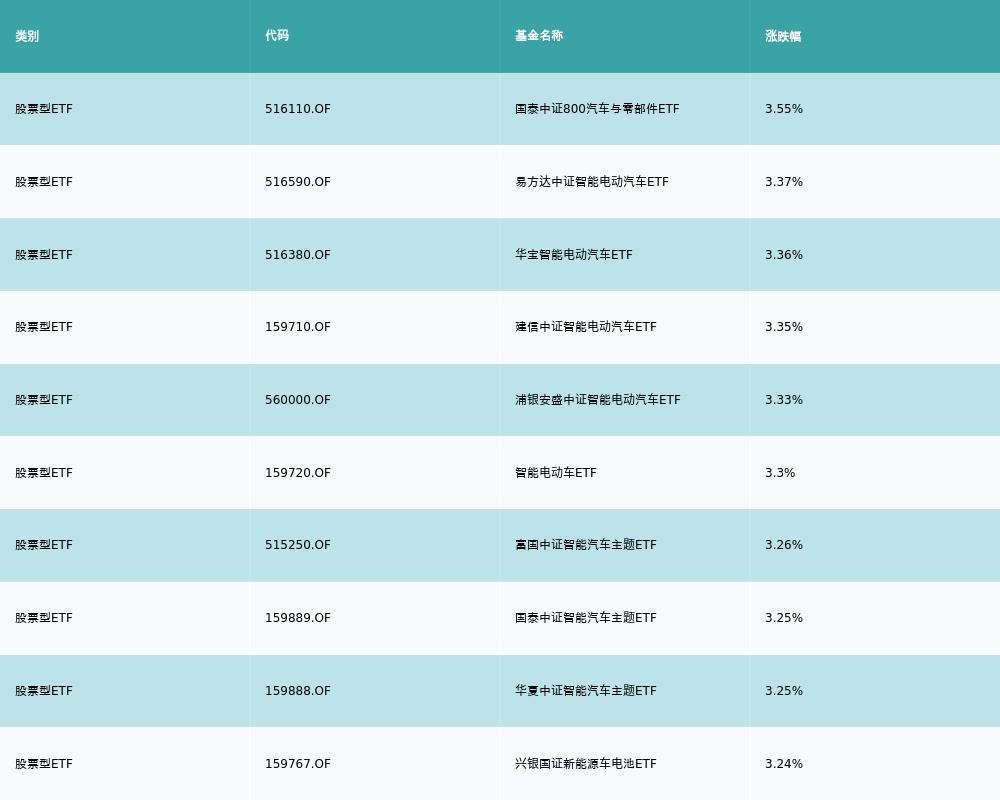Click 股票型ETF in the 159767.OF row

point(44,764)
